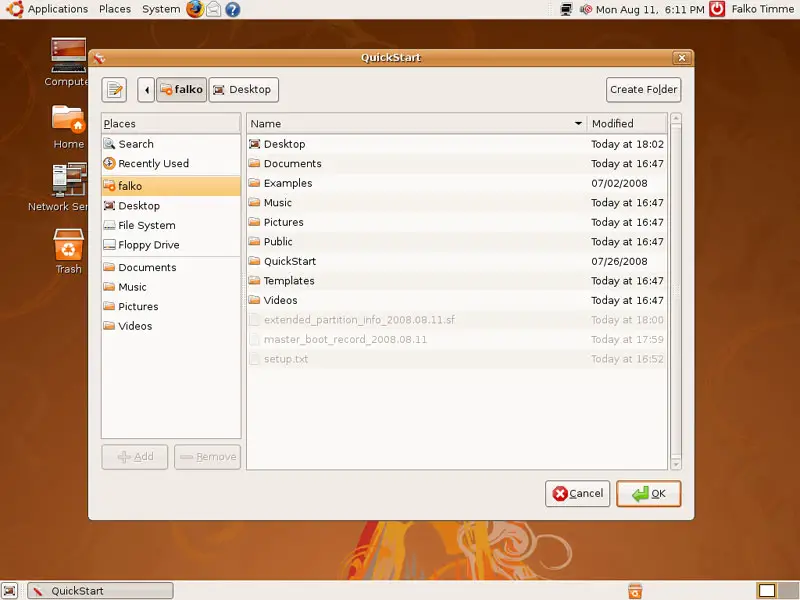Click the Music folder icon in file list

(x=254, y=203)
